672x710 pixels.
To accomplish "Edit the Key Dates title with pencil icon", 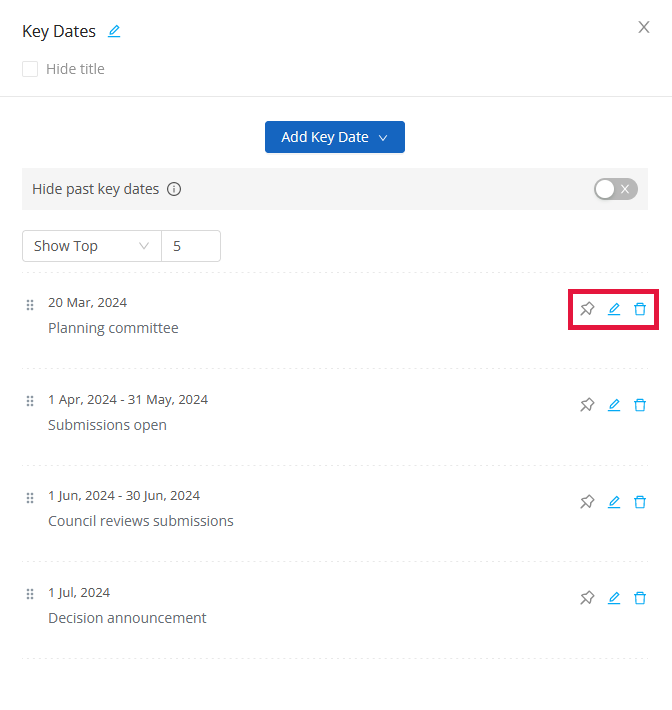I will pos(114,31).
